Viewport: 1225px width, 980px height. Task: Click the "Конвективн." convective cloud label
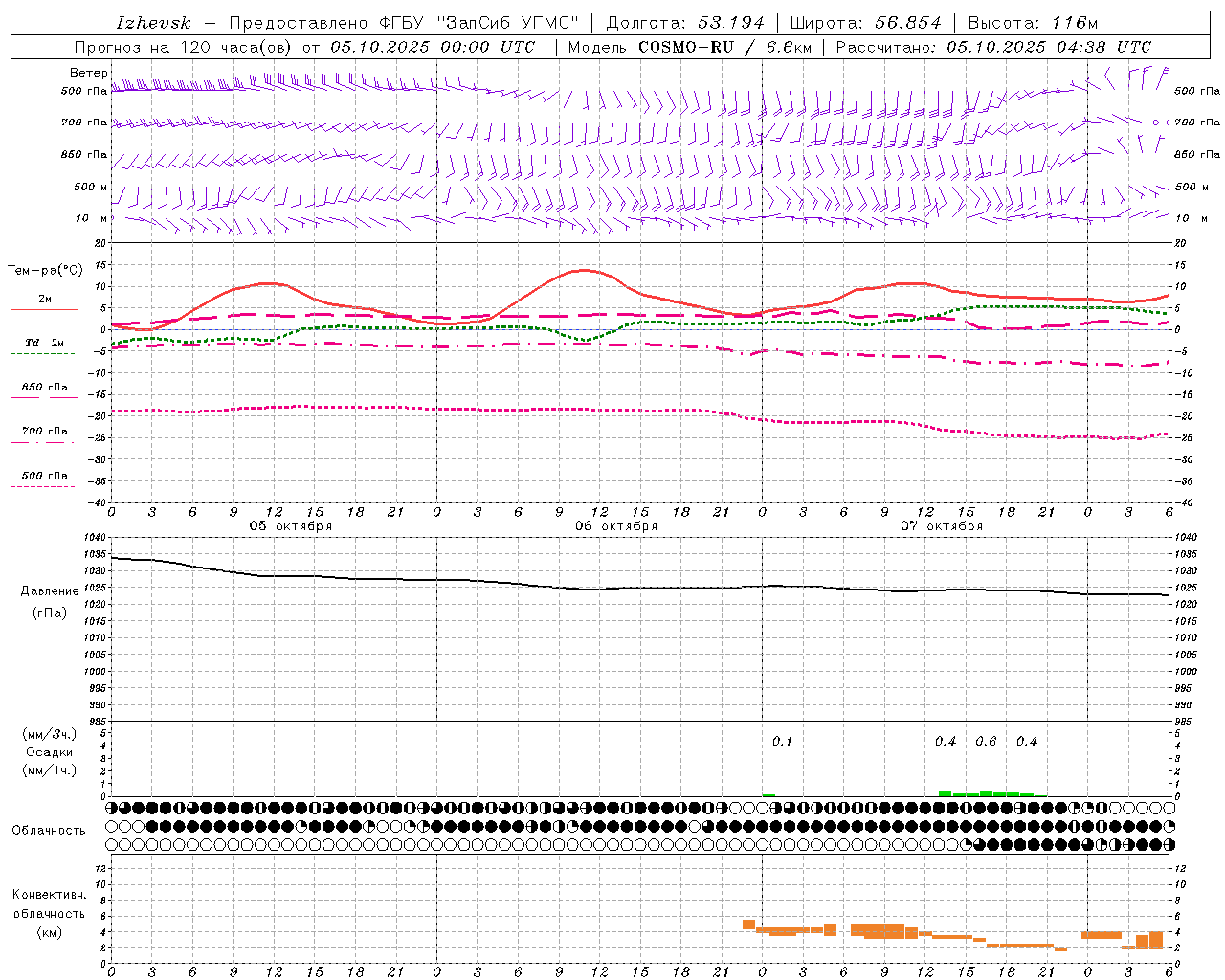click(50, 895)
